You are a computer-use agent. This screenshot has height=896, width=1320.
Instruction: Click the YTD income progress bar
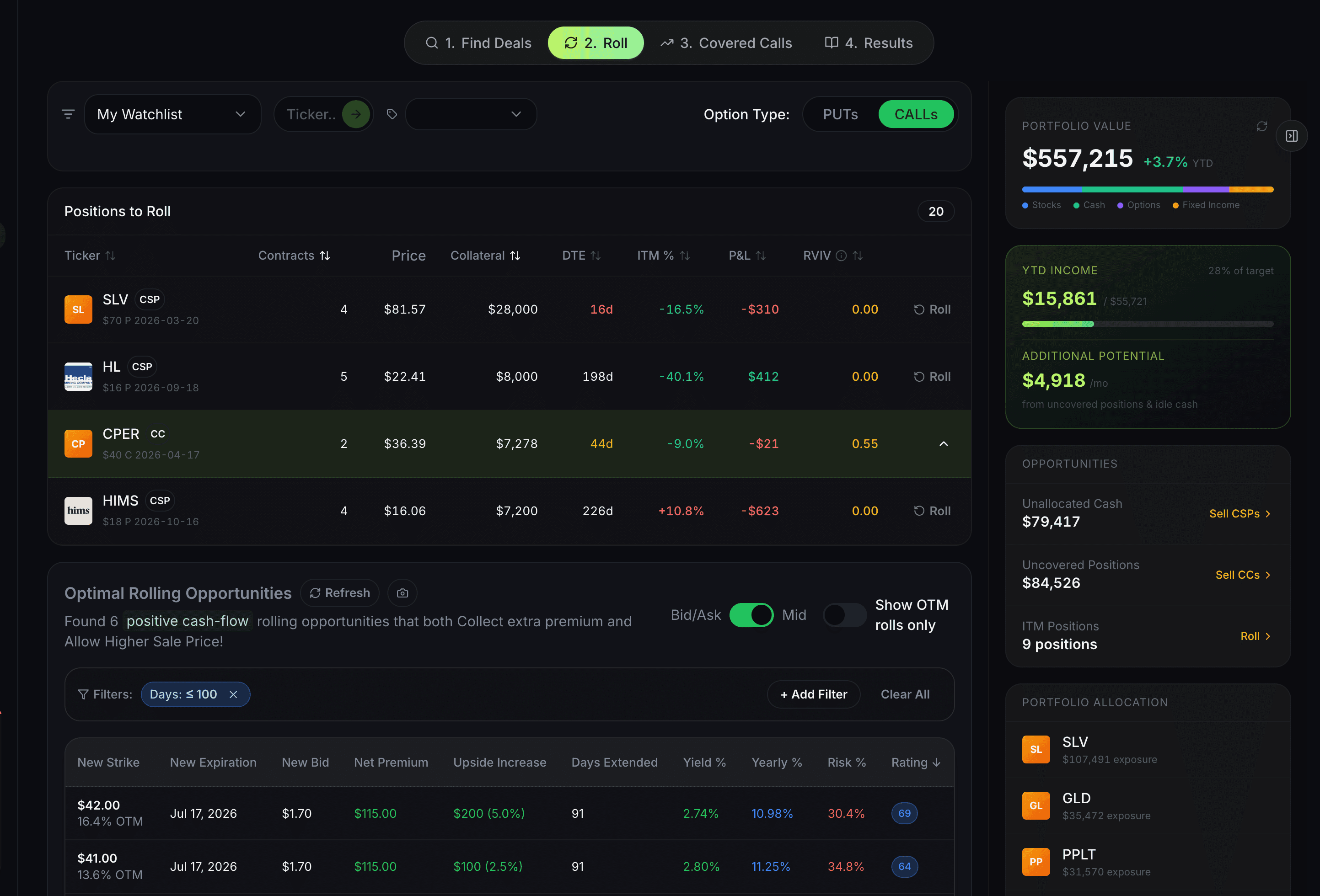[x=1147, y=324]
